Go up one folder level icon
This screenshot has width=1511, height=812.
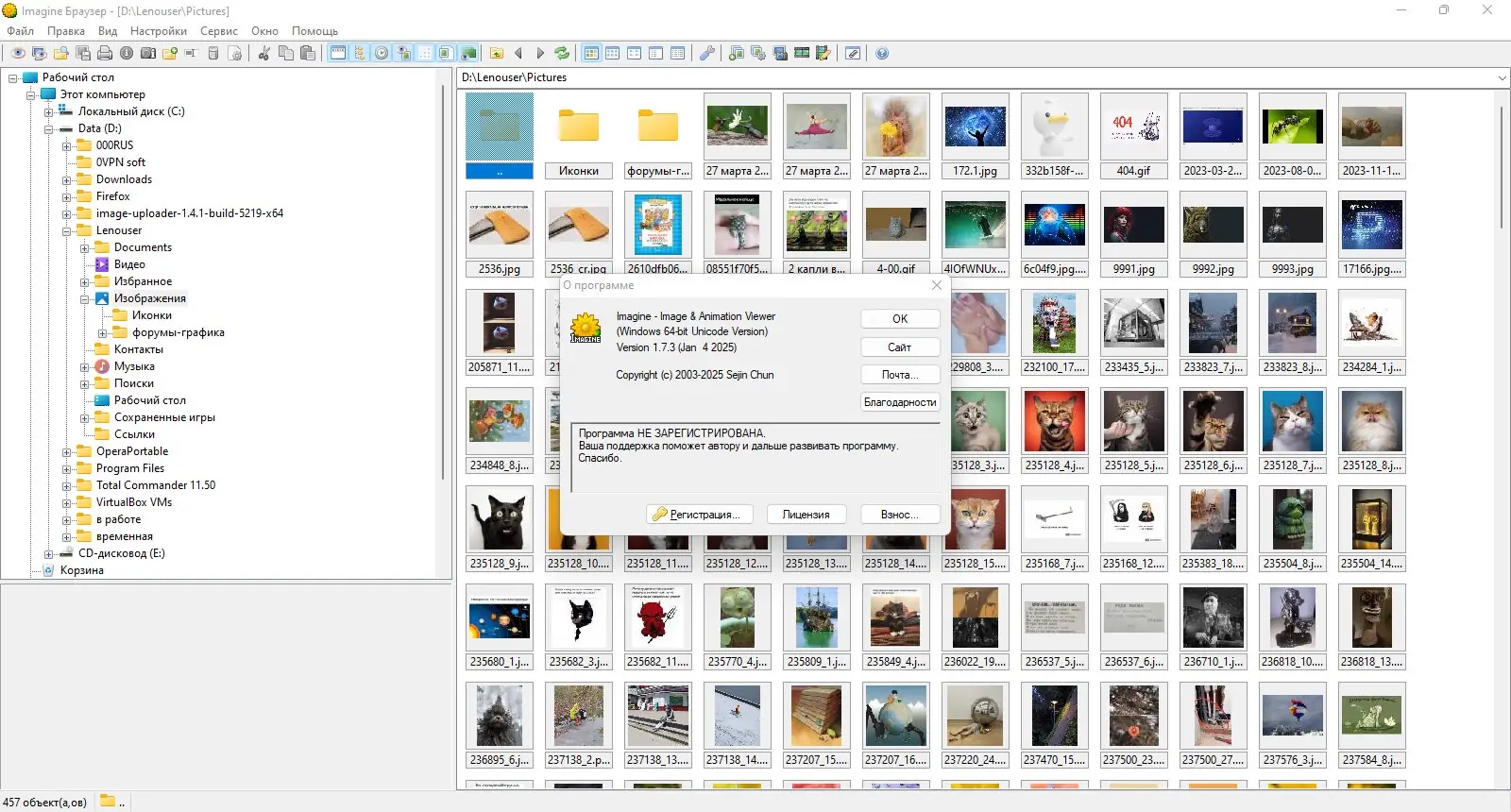[497, 53]
